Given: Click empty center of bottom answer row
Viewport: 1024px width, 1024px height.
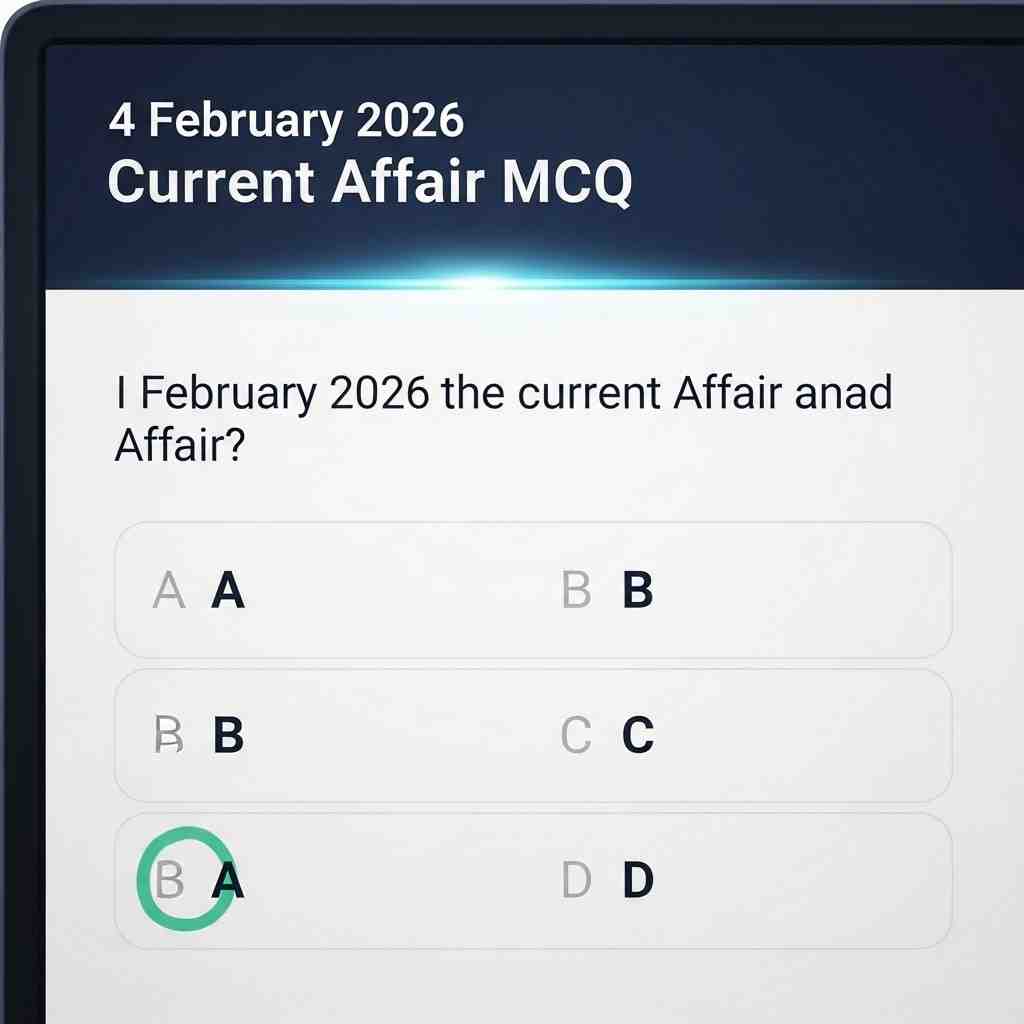Looking at the screenshot, I should point(400,880).
